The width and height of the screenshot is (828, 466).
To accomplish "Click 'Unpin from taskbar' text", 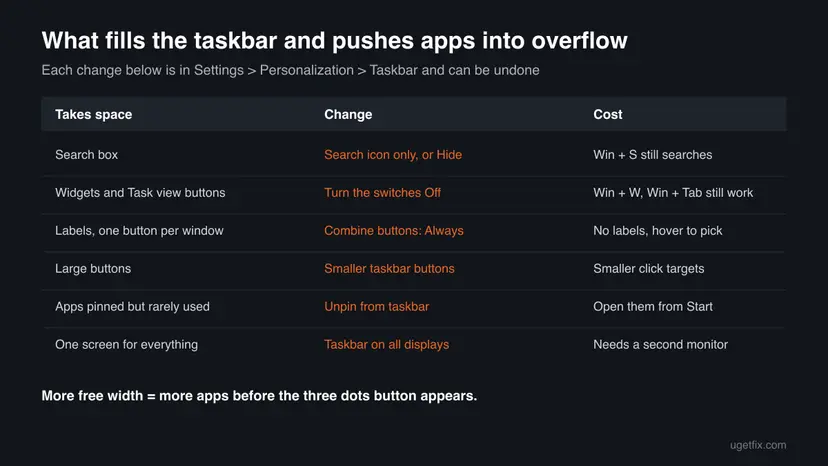I will [x=377, y=306].
